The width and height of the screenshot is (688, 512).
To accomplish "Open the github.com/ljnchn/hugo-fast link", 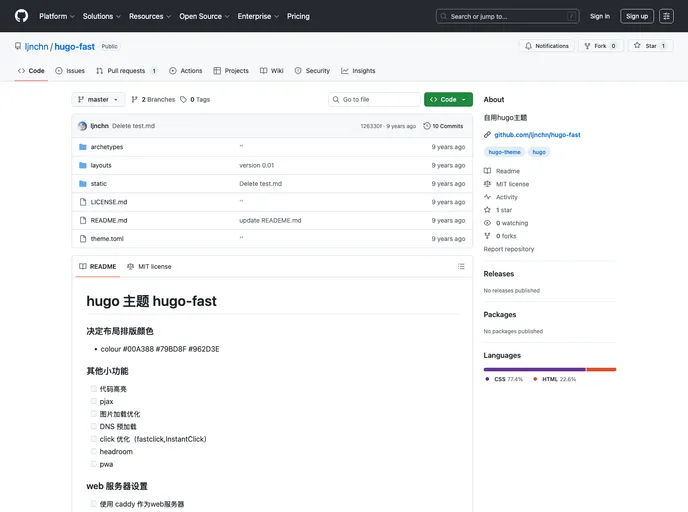I will pos(537,134).
